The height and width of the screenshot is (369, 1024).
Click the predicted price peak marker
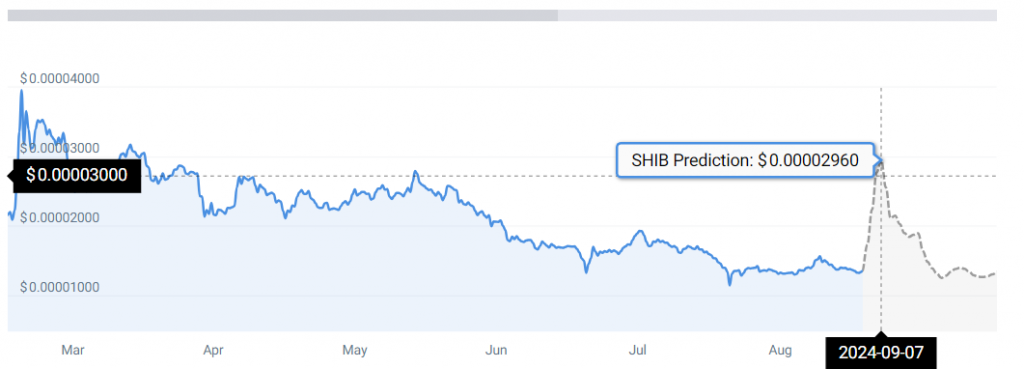pos(880,161)
